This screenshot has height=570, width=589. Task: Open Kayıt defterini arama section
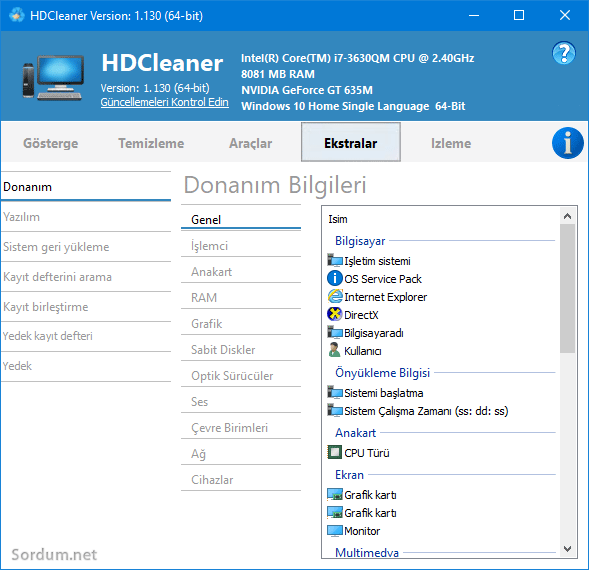[86, 277]
